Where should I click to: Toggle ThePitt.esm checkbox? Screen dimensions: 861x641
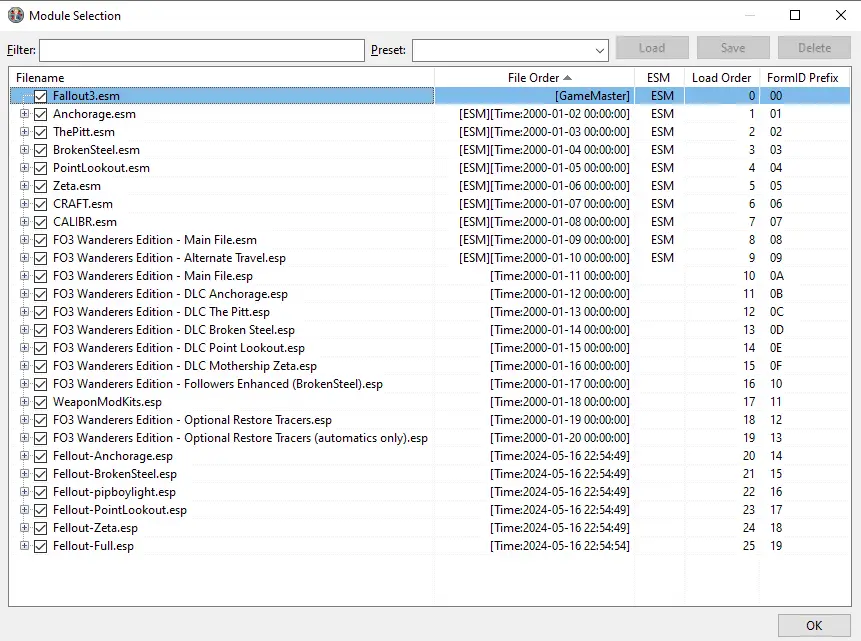click(x=41, y=132)
